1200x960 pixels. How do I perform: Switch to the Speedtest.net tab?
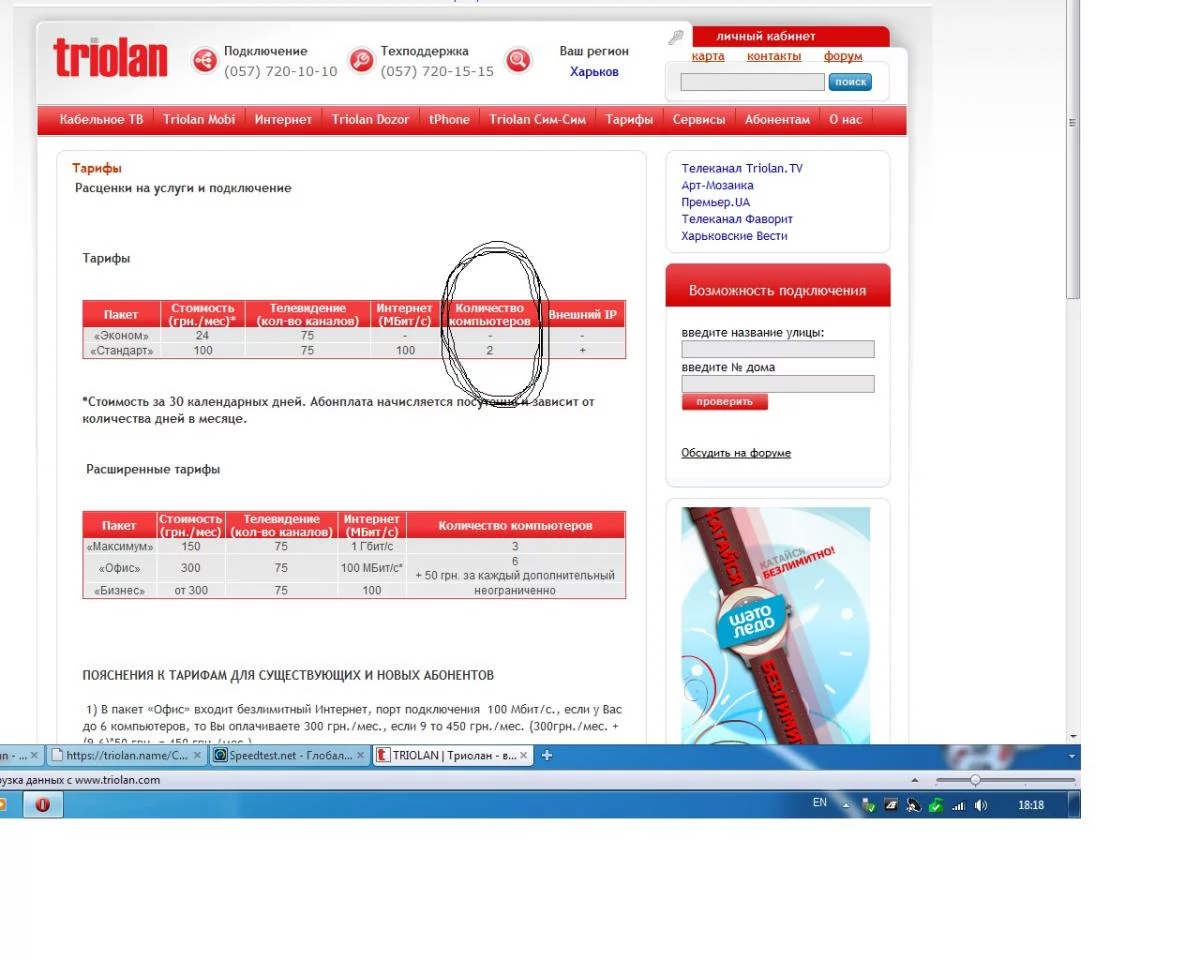289,755
